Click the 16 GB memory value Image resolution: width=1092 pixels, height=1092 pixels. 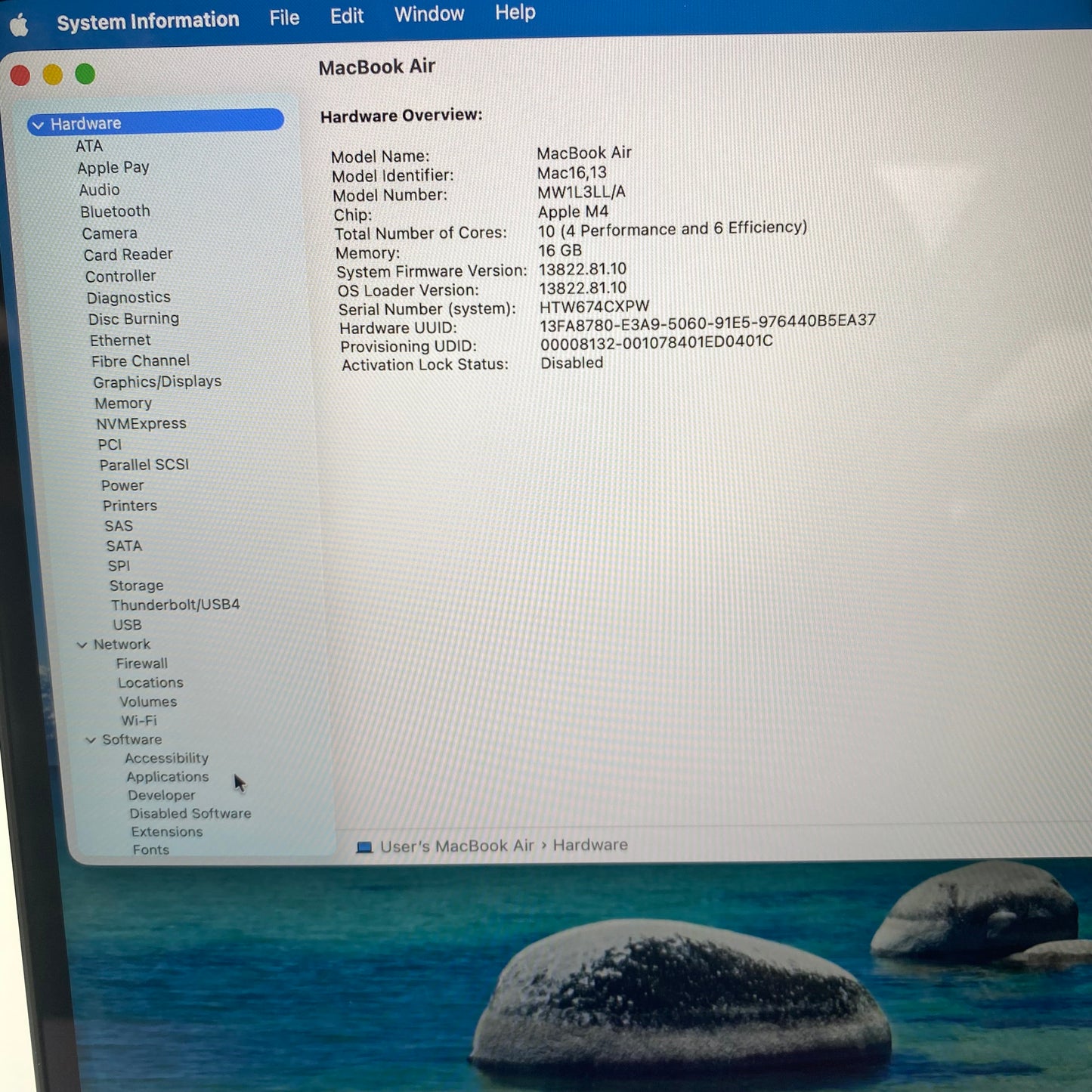pos(560,251)
